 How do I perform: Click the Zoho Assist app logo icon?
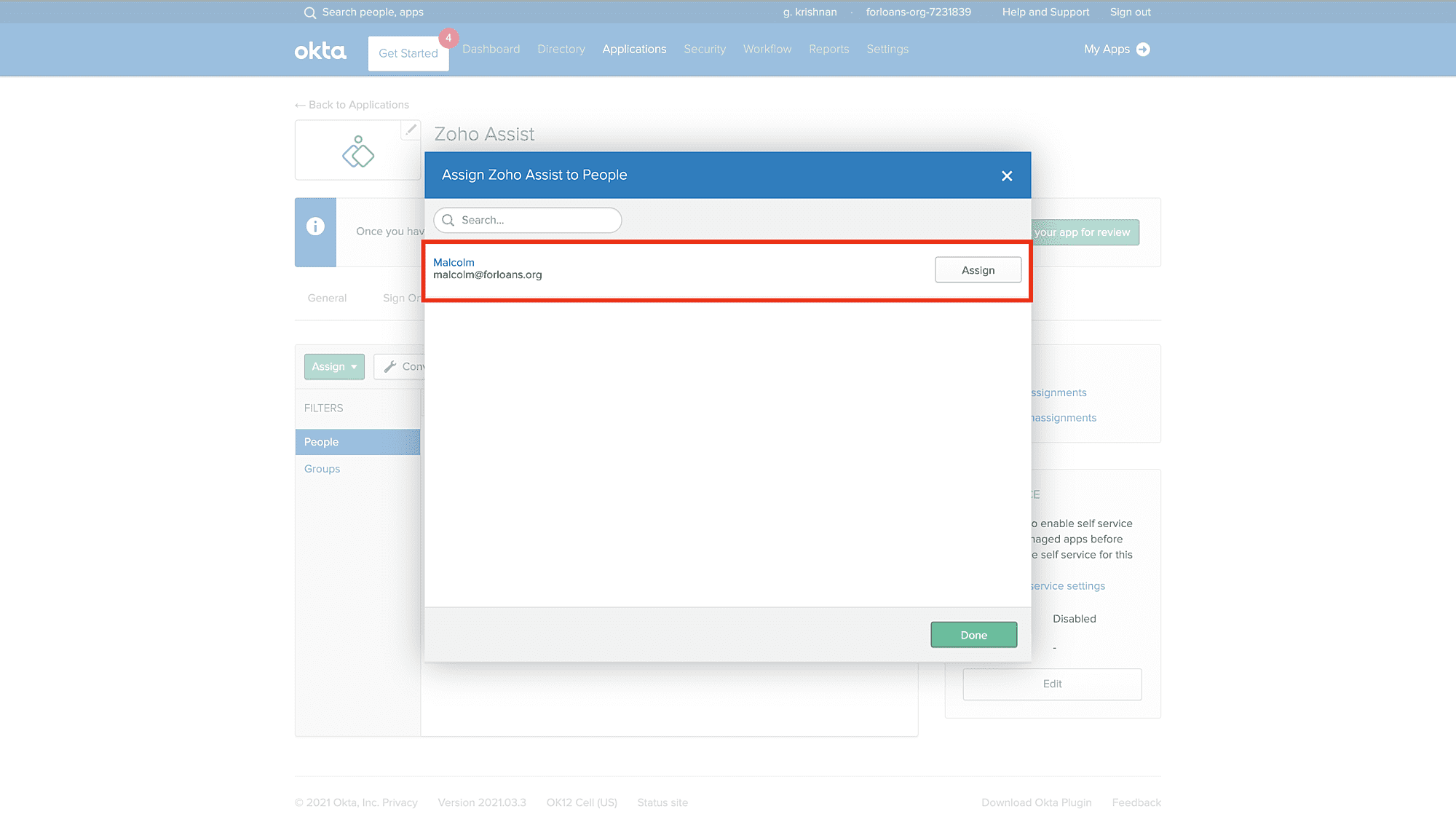pyautogui.click(x=358, y=151)
